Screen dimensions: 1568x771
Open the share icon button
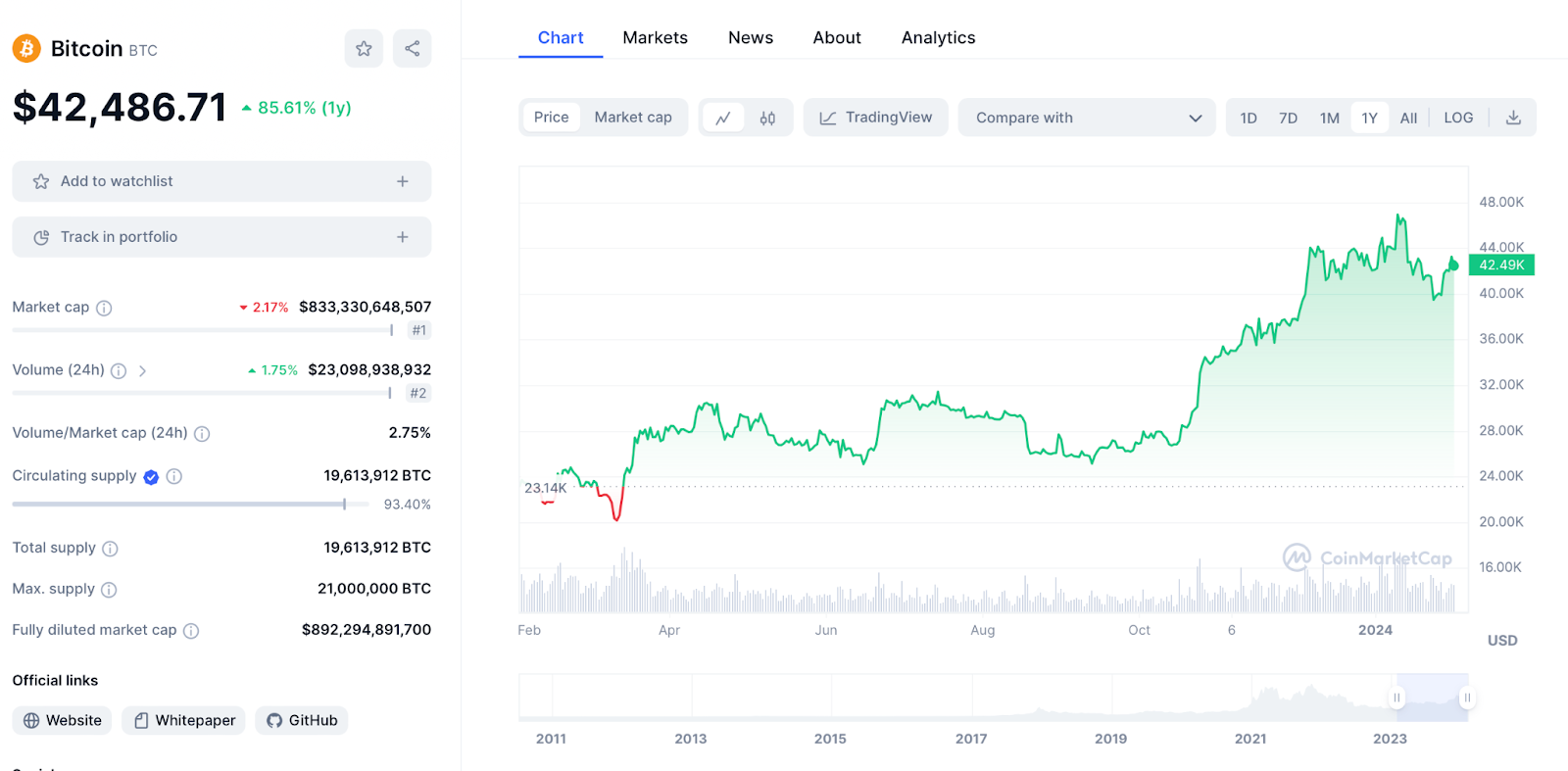(412, 48)
